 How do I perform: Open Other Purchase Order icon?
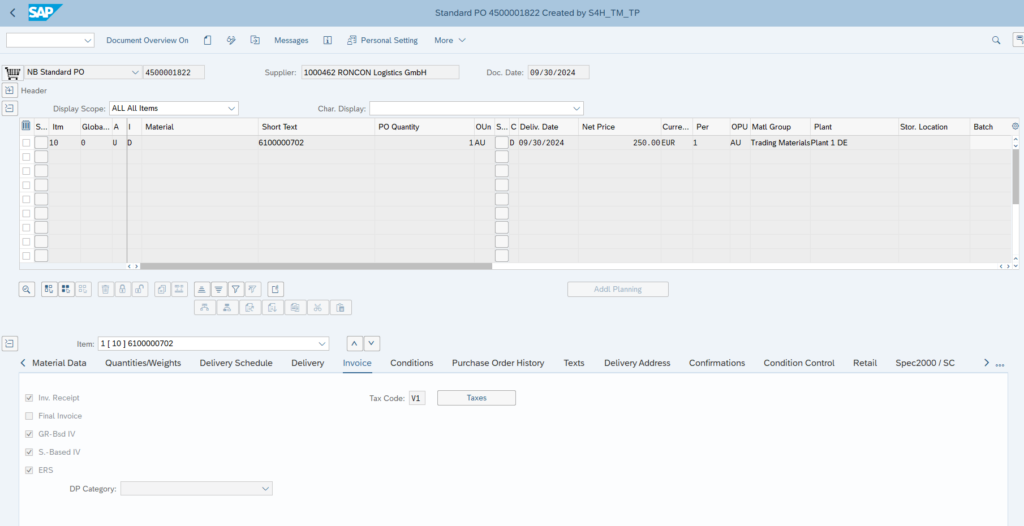pyautogui.click(x=255, y=40)
